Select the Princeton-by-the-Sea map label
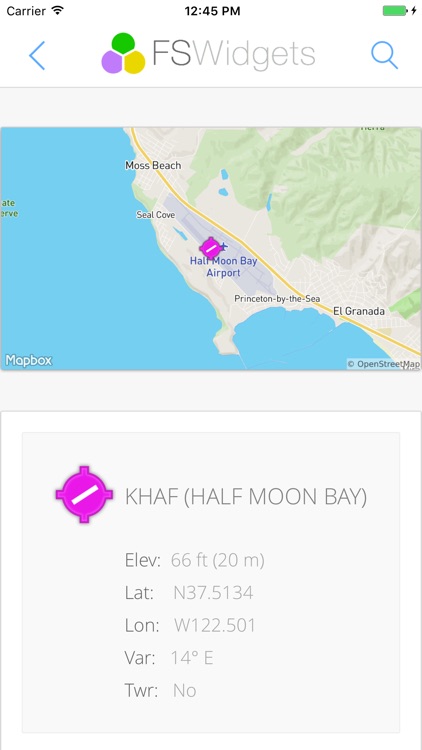Image resolution: width=422 pixels, height=750 pixels. point(277,298)
